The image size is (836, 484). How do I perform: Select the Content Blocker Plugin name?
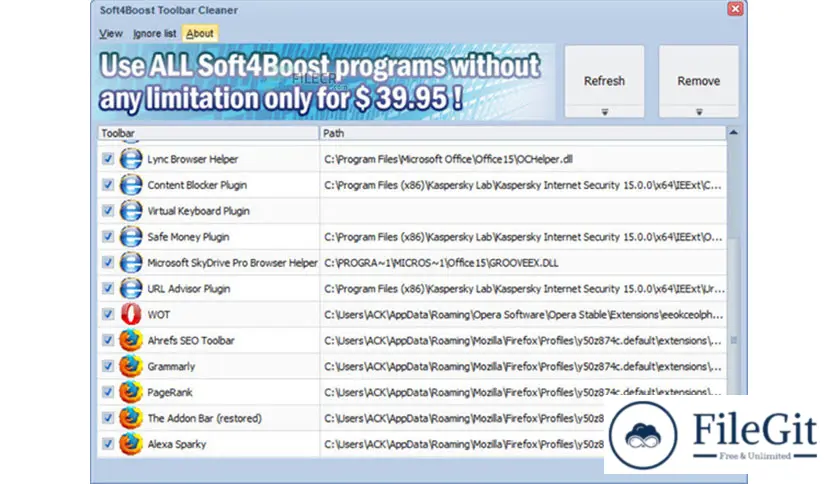coord(197,185)
